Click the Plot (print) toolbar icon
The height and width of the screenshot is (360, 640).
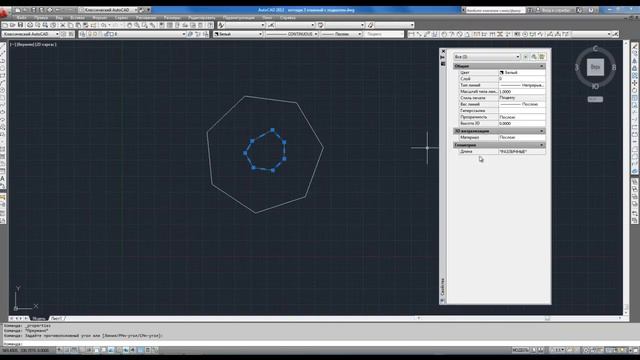point(30,25)
